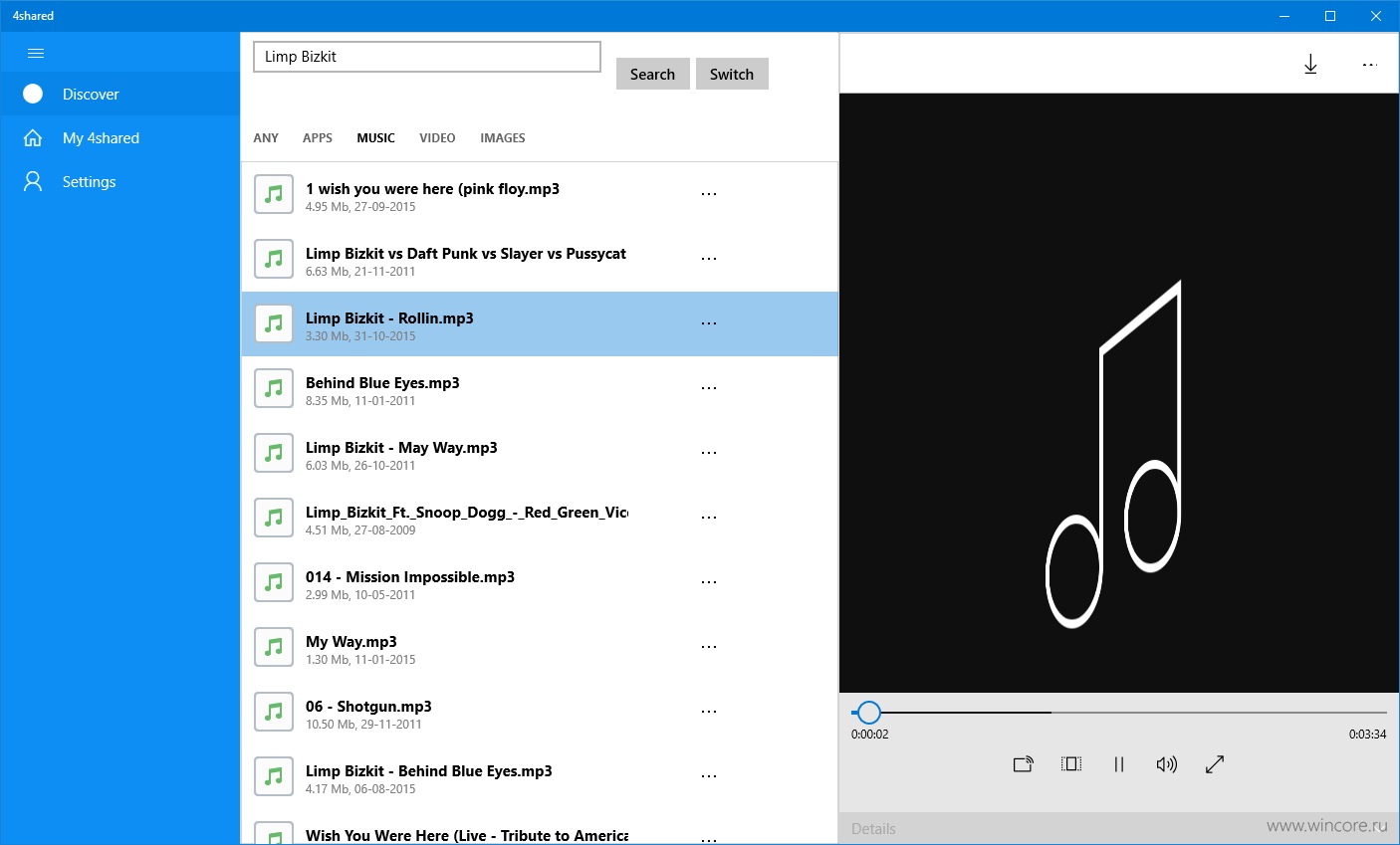
Task: Click music icon of Behind Blue Eyes.mp3 (8.35 Mb)
Action: point(274,388)
